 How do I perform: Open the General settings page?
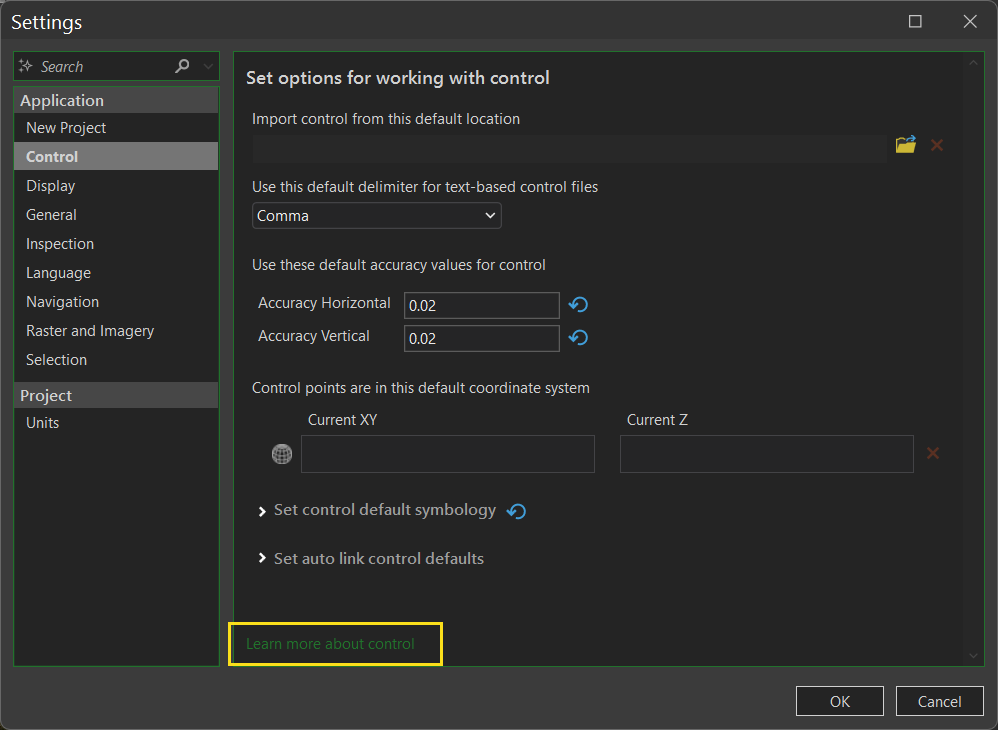click(x=116, y=215)
